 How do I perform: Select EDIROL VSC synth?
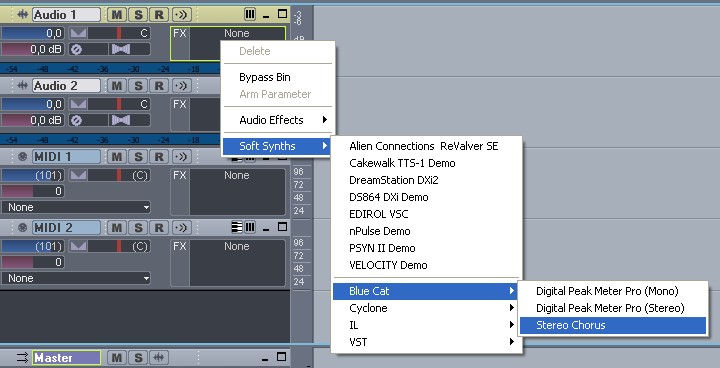tap(426, 214)
